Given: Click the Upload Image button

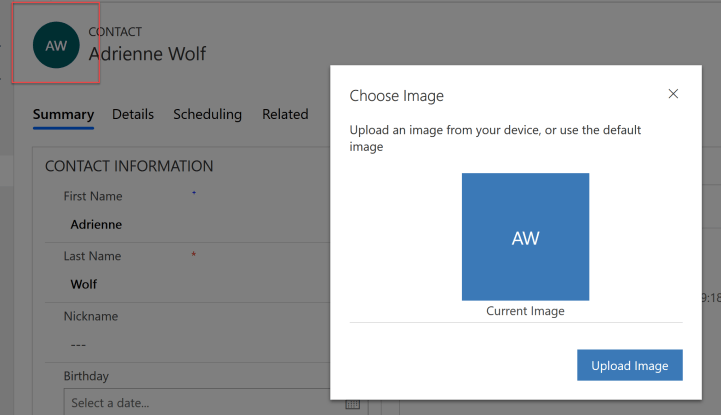Looking at the screenshot, I should (629, 365).
